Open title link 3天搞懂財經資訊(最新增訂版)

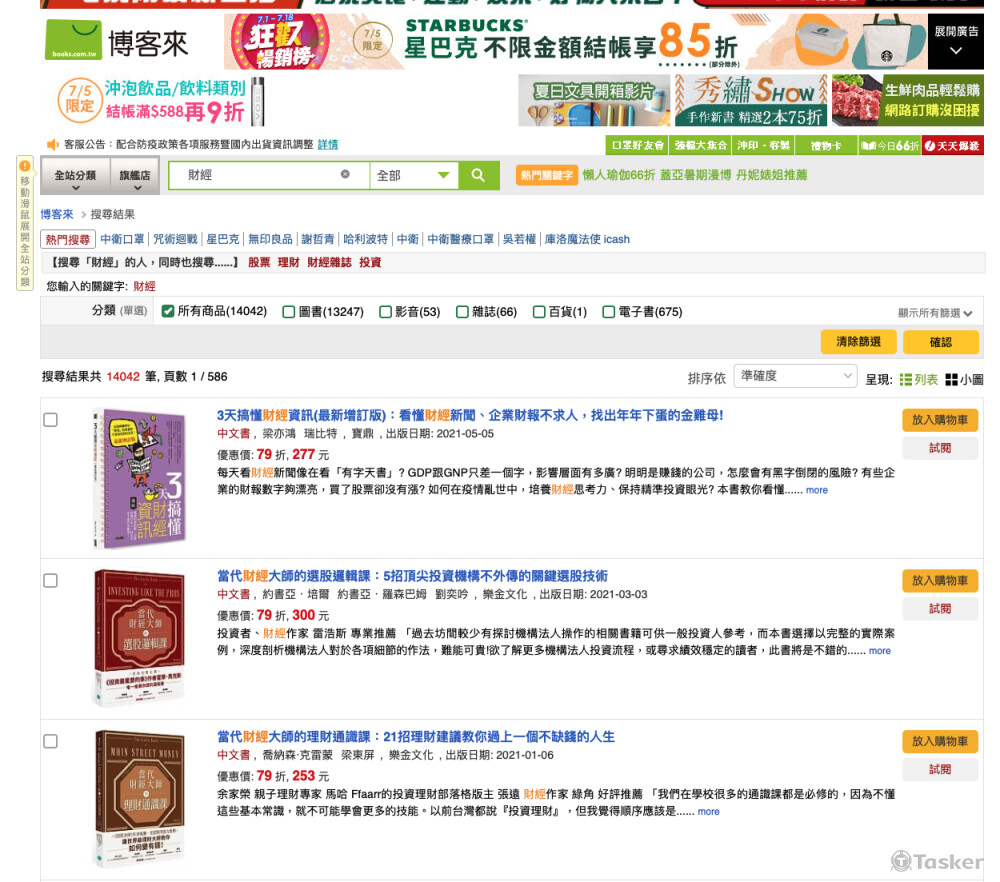[470, 416]
